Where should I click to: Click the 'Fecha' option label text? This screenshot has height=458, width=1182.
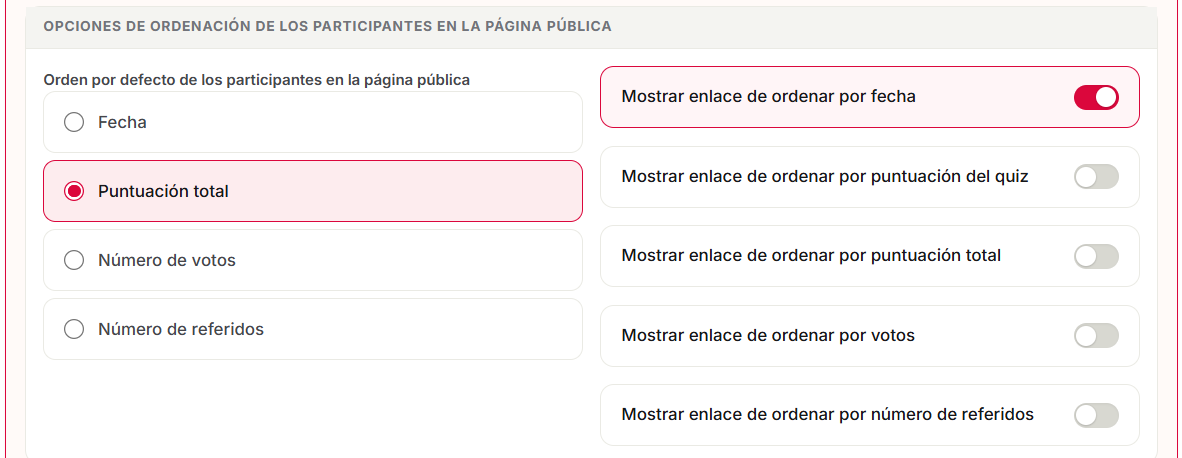pyautogui.click(x=122, y=122)
